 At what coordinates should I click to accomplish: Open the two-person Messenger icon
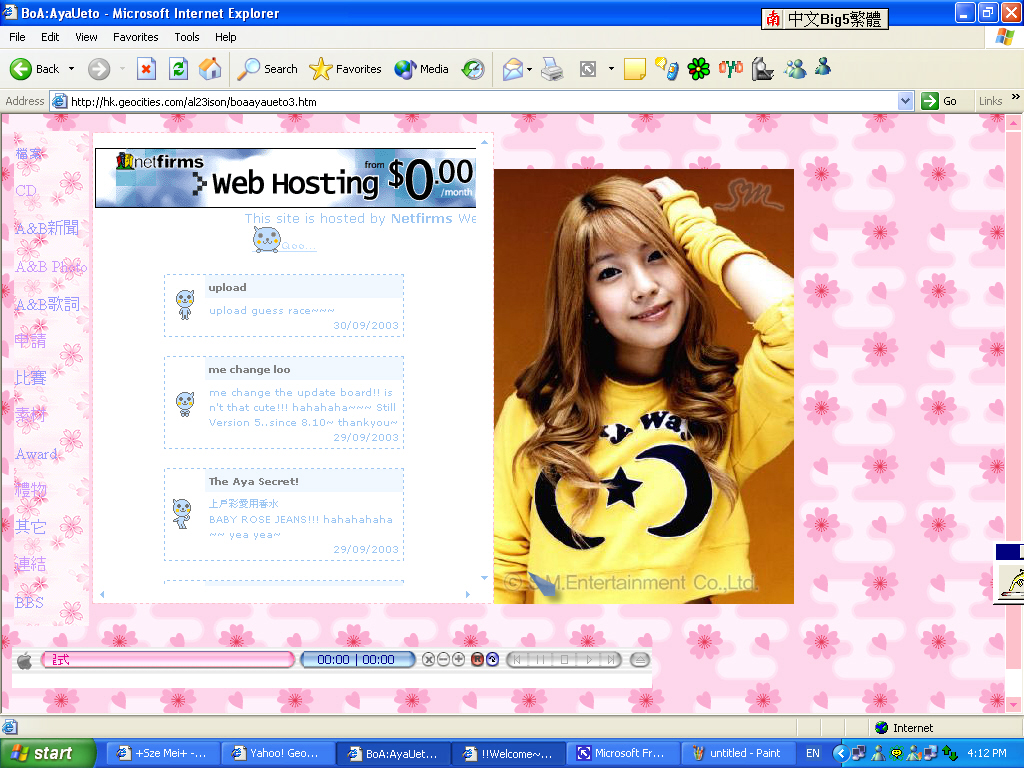pos(795,68)
